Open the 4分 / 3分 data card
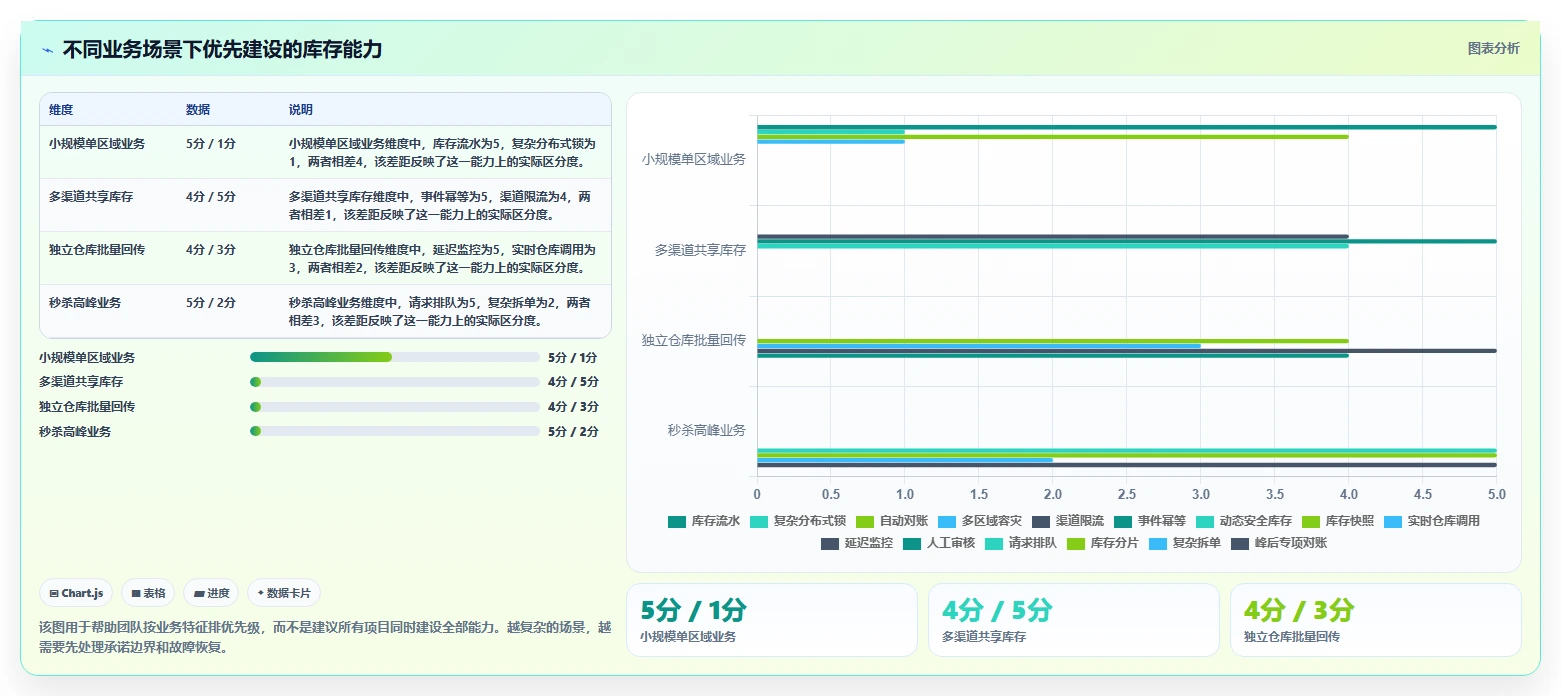Viewport: 1561px width, 696px height. (x=1376, y=620)
